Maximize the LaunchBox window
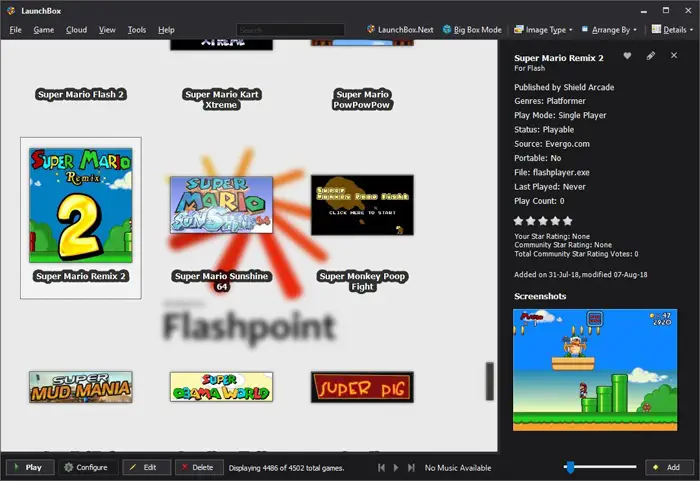The image size is (700, 481). tap(666, 10)
